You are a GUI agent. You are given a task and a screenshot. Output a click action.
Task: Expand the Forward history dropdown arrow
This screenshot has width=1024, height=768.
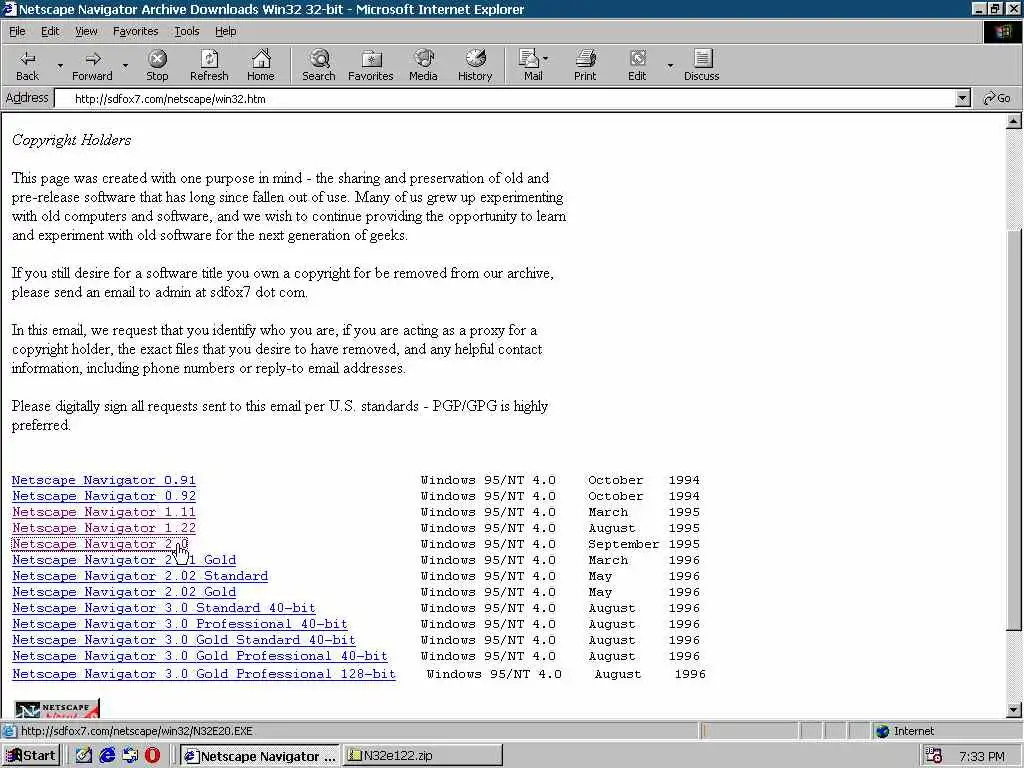click(x=125, y=66)
